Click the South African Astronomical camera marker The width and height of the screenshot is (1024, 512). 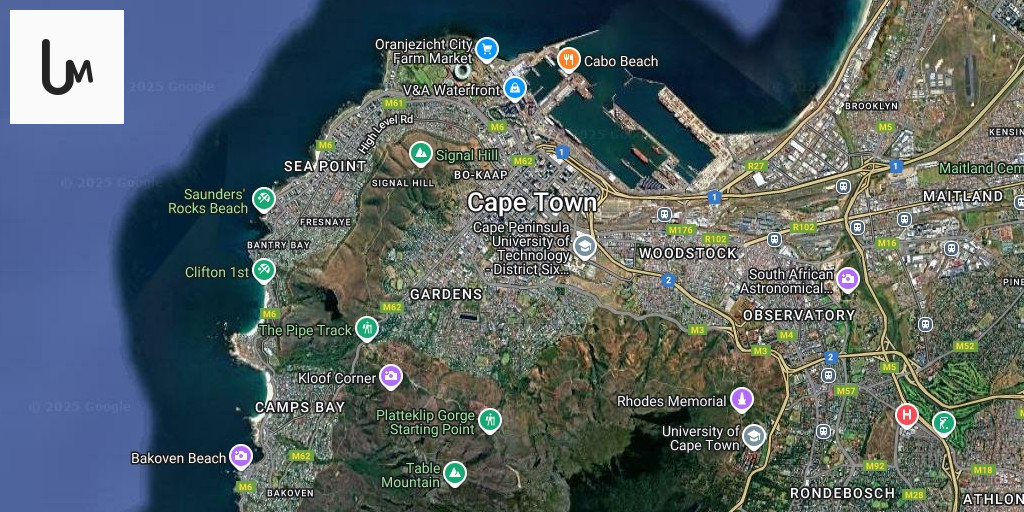(x=848, y=279)
